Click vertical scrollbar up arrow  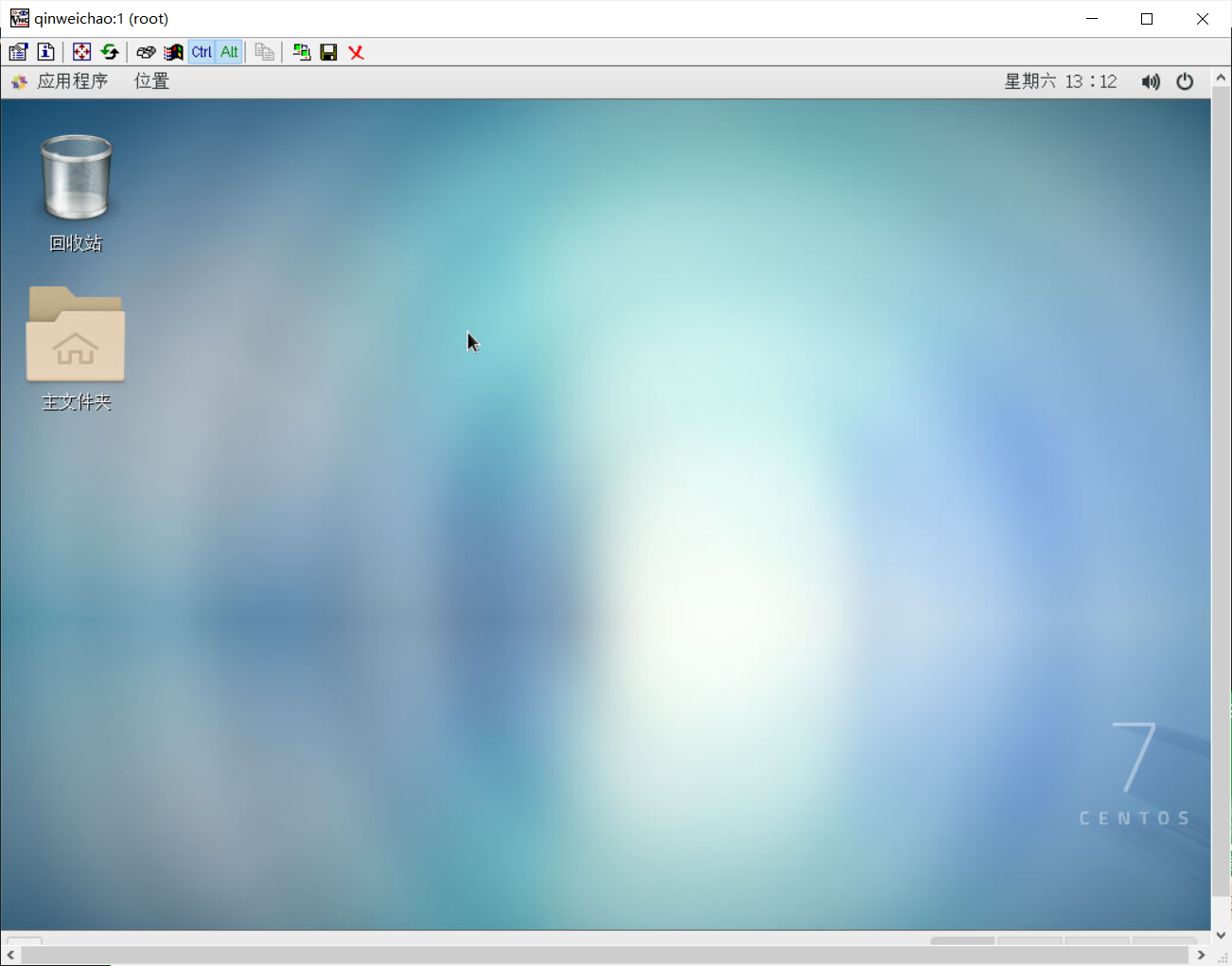[1221, 78]
